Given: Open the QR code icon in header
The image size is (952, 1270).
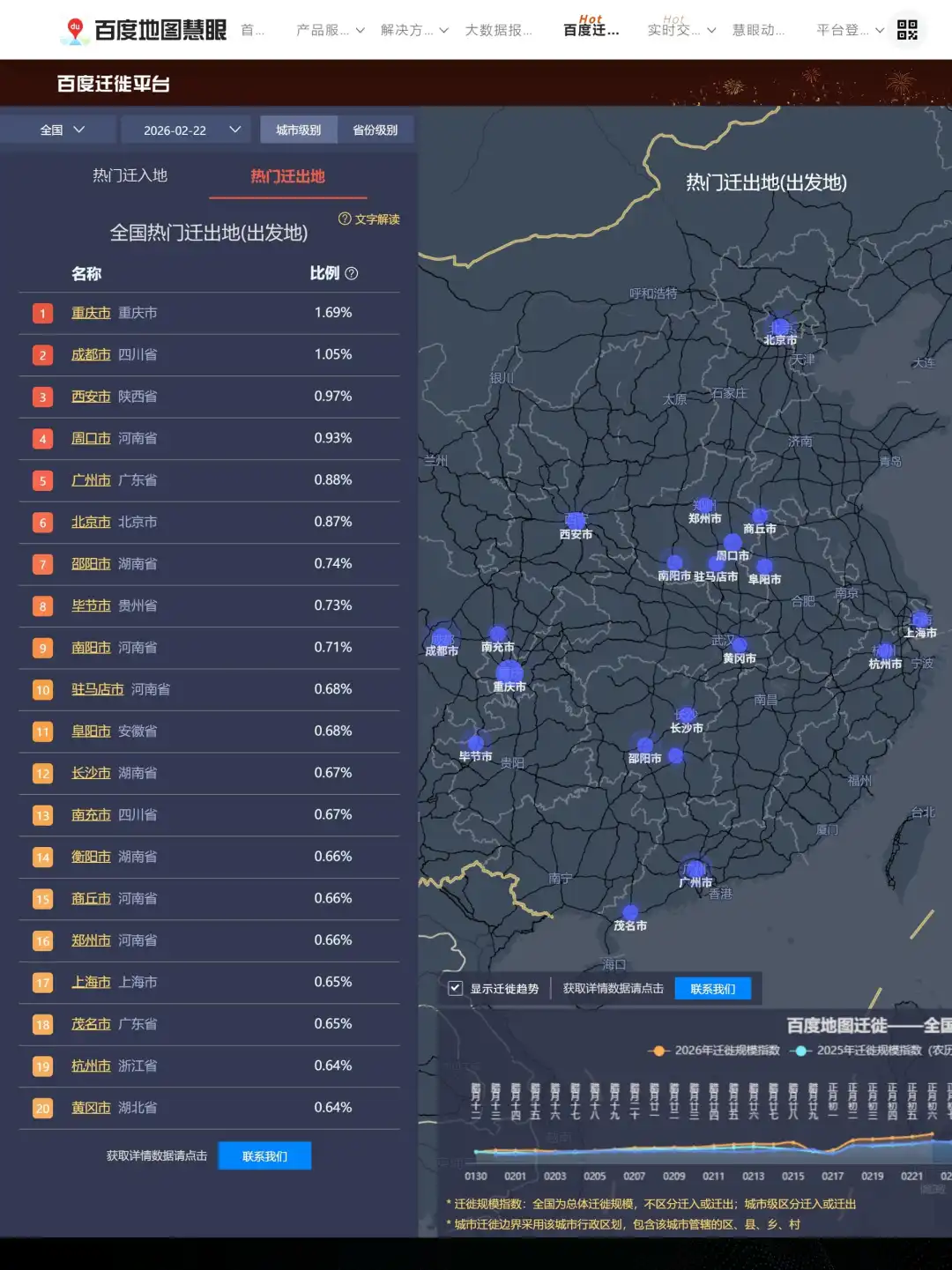Looking at the screenshot, I should pos(907,30).
